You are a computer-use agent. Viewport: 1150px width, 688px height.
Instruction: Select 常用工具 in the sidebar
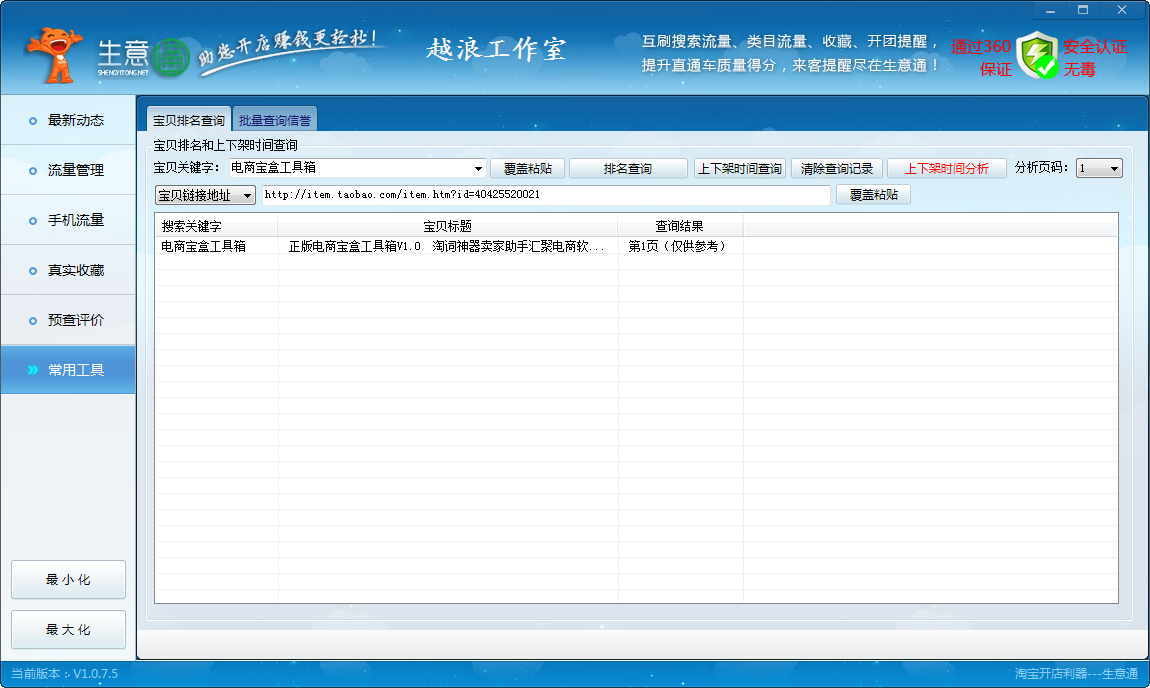point(68,370)
